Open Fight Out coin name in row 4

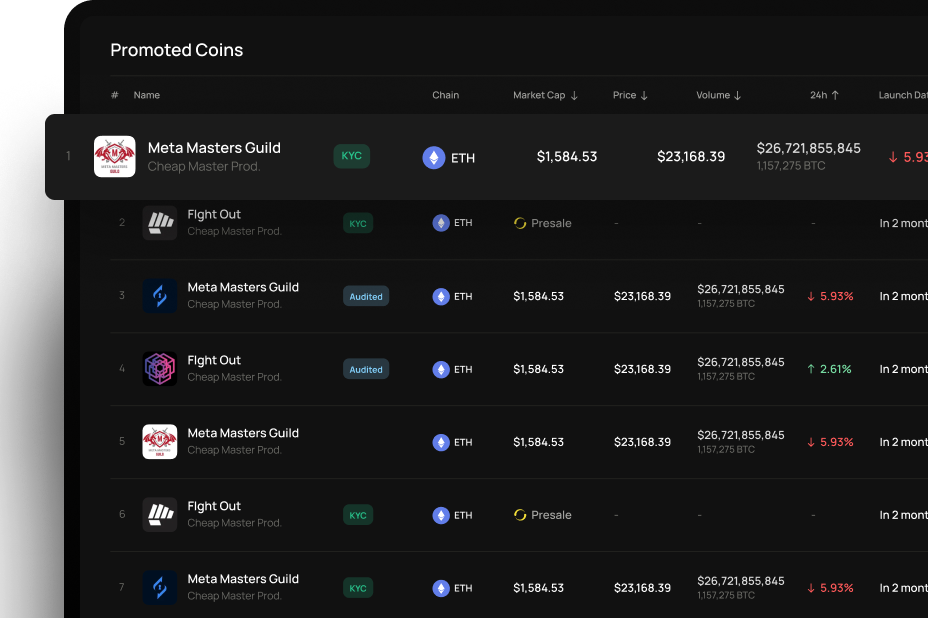214,360
